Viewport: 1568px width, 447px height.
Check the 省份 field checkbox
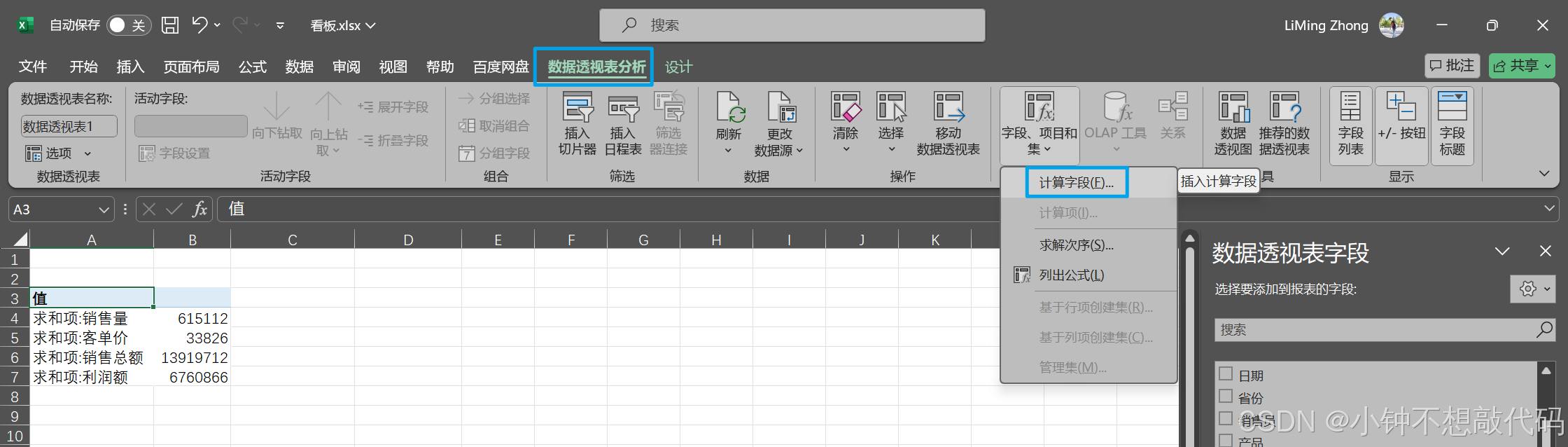[1226, 397]
